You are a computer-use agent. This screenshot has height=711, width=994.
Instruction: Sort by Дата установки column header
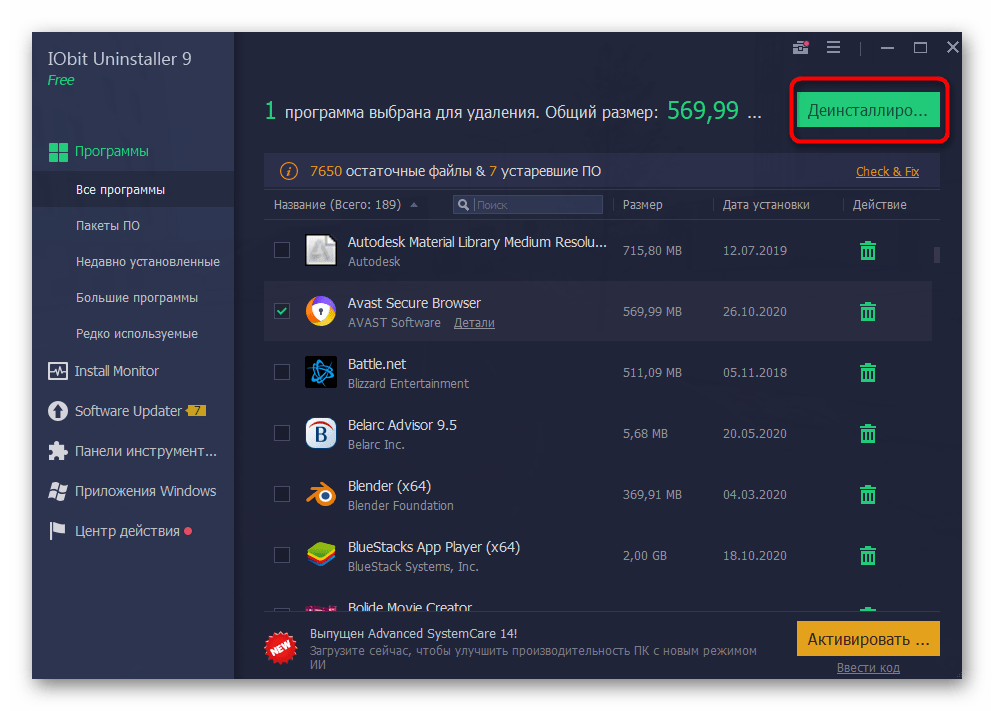(766, 205)
